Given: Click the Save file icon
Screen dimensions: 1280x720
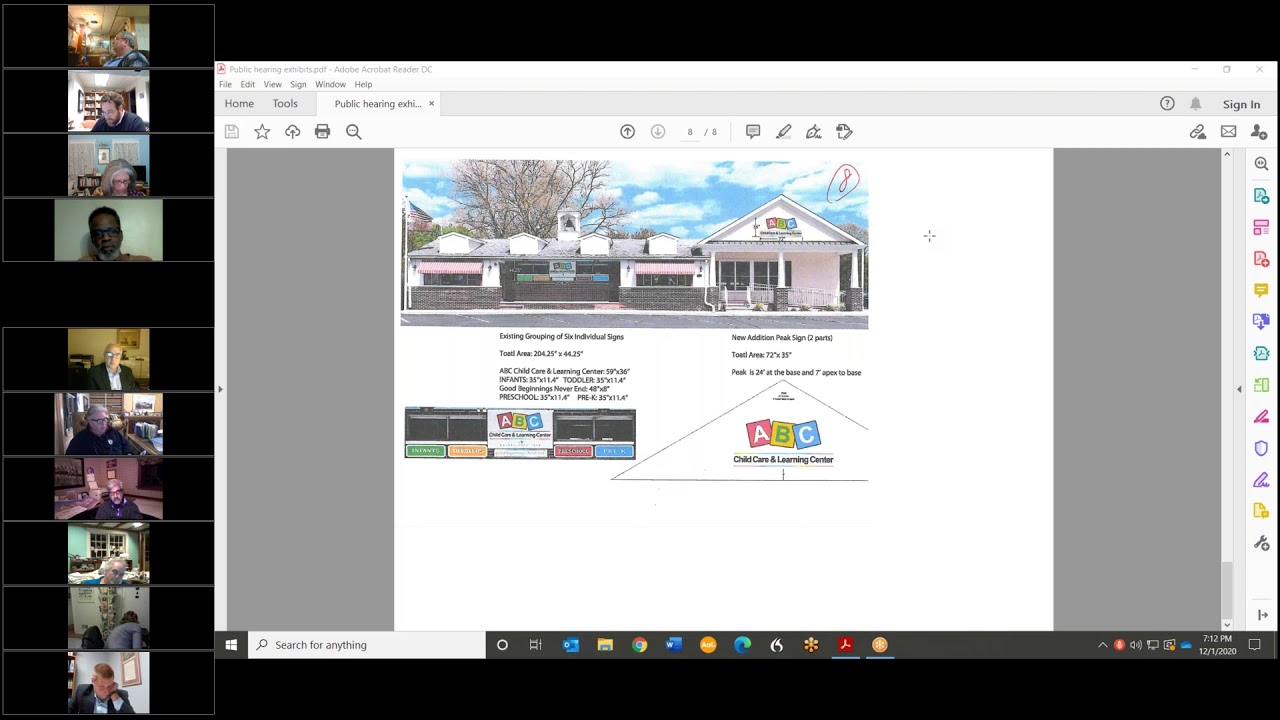Looking at the screenshot, I should click(232, 132).
